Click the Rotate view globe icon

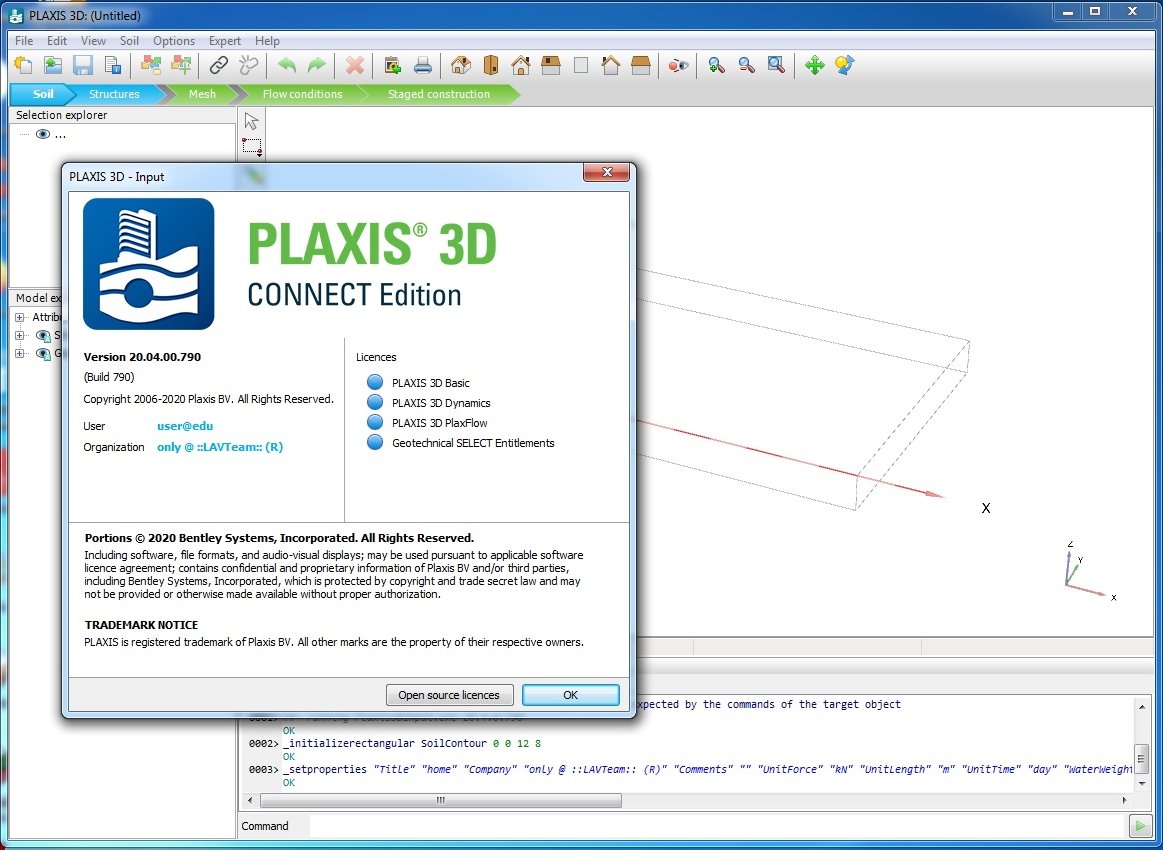pos(844,65)
